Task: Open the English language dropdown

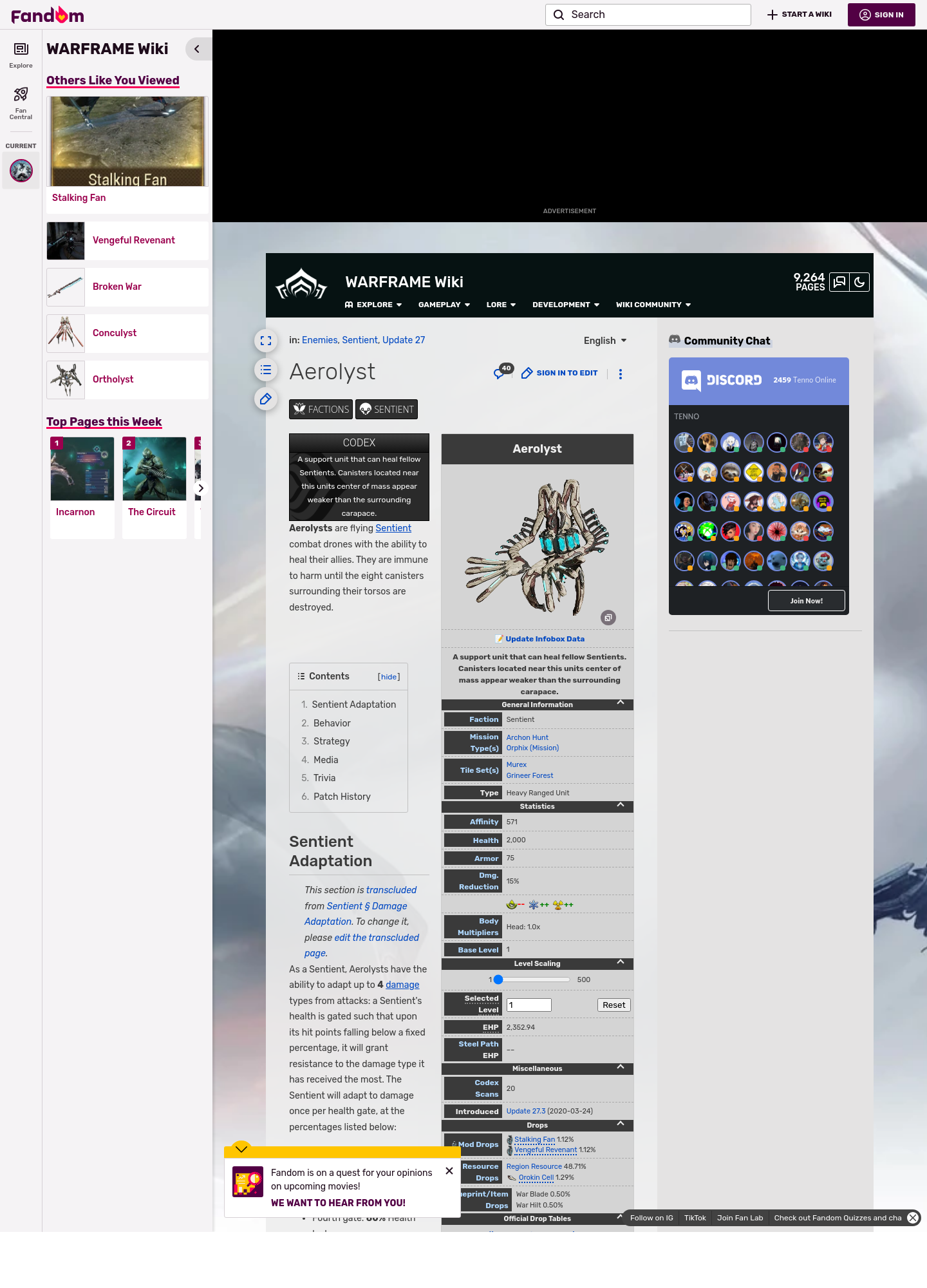Action: pyautogui.click(x=605, y=341)
